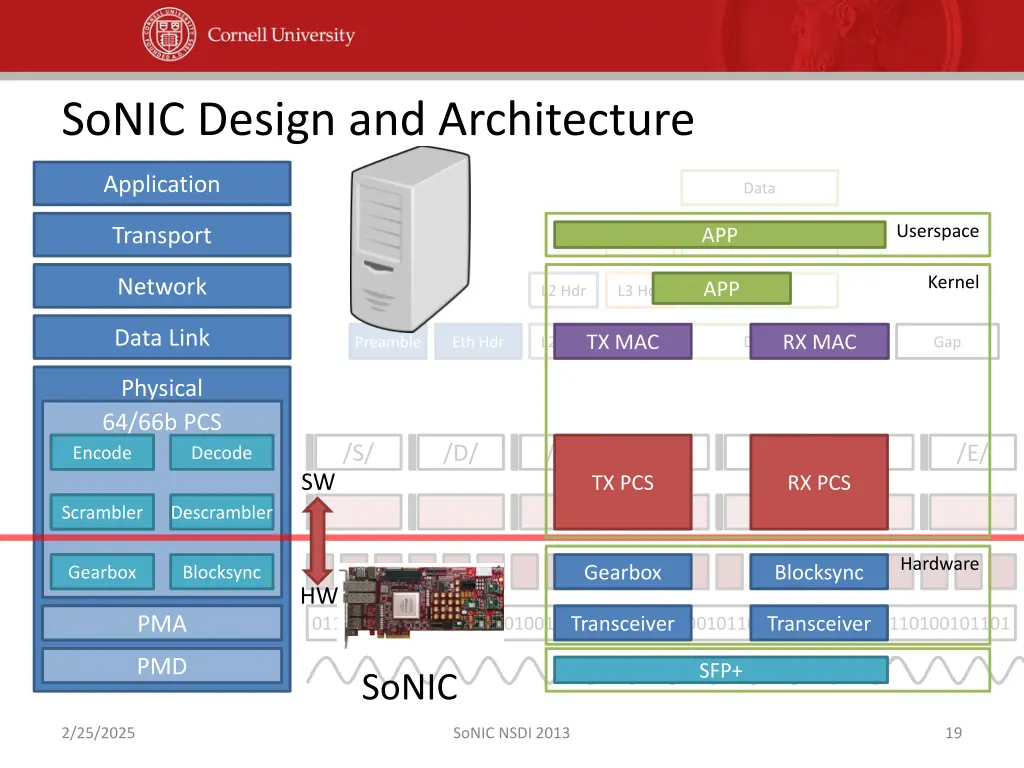
Task: Click the Network layer box
Action: 162,287
